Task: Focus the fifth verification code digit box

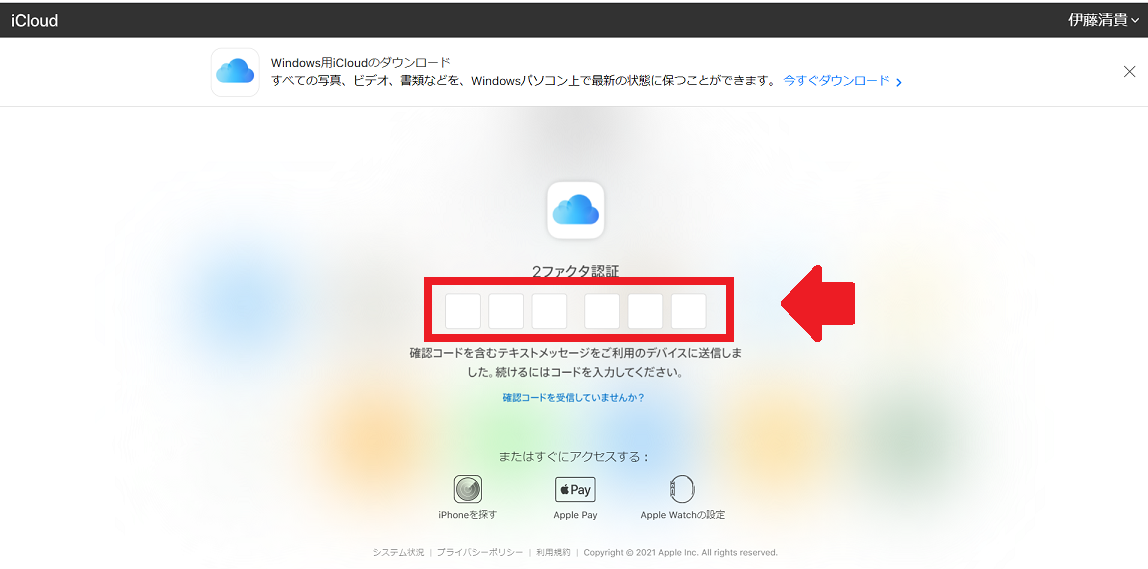Action: [x=645, y=311]
